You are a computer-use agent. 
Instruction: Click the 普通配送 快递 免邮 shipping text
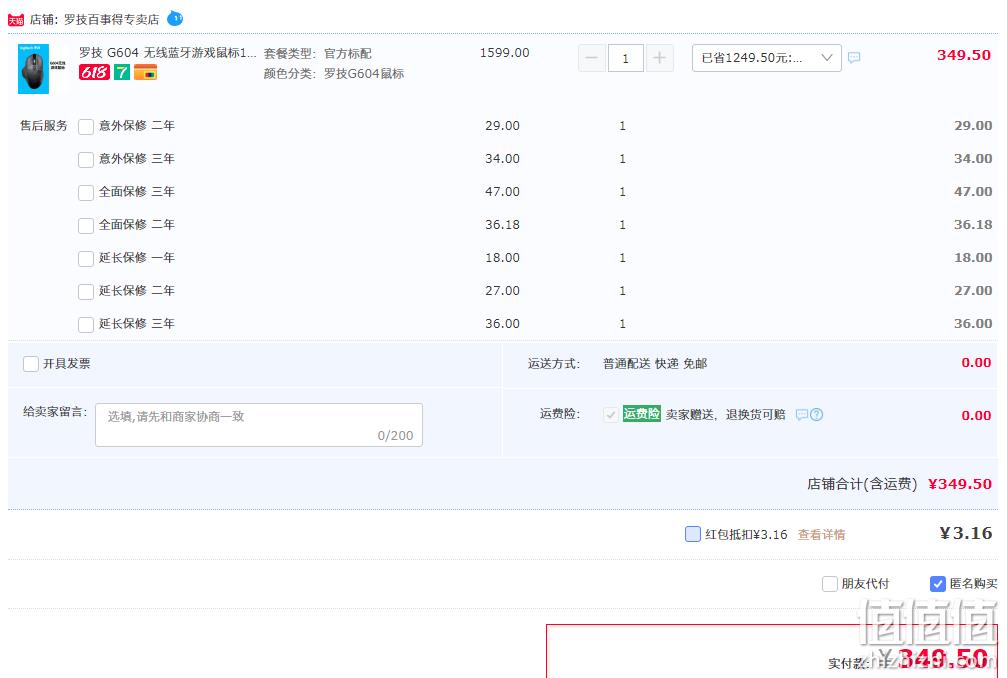tap(655, 364)
